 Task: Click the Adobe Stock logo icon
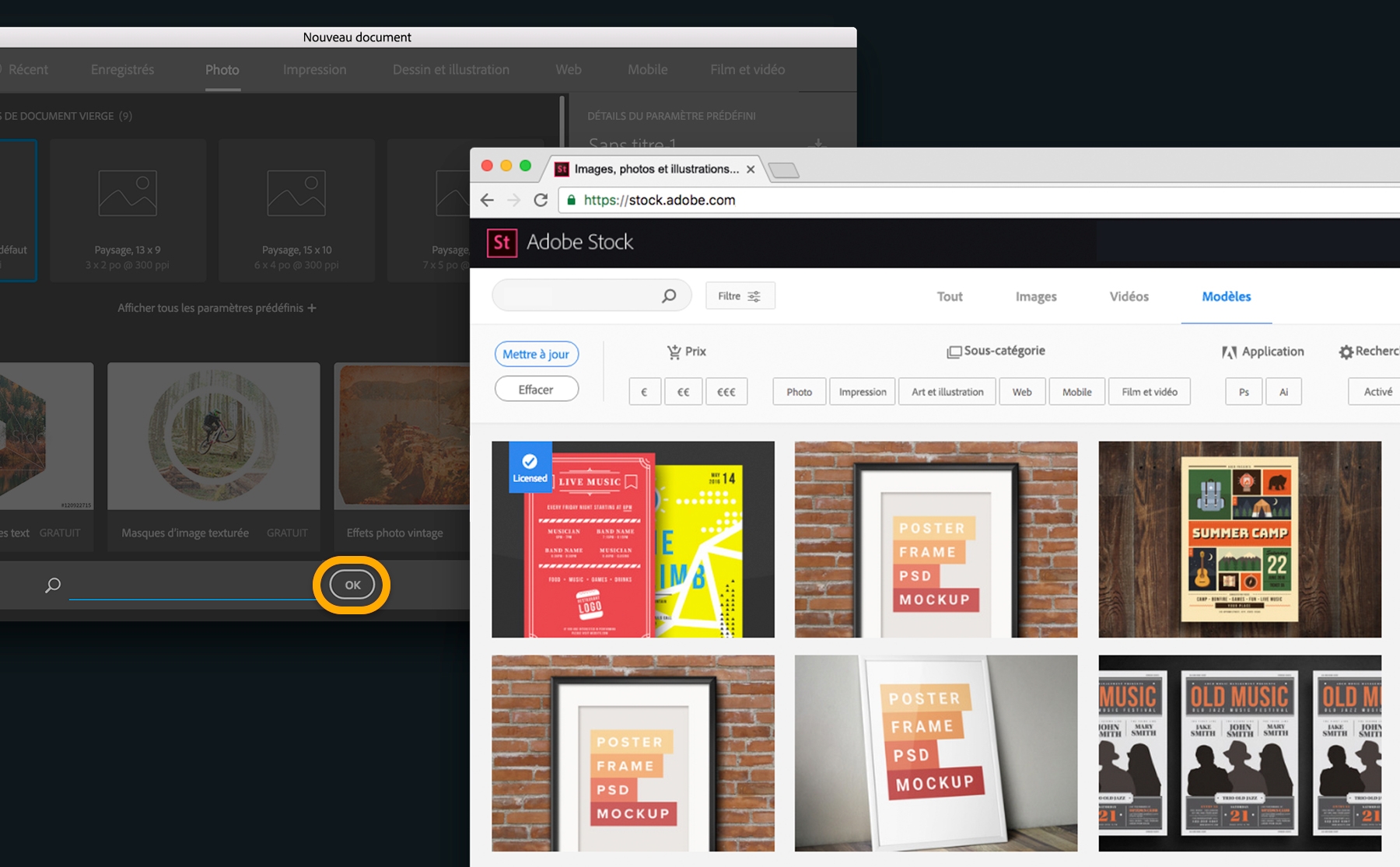[x=502, y=243]
